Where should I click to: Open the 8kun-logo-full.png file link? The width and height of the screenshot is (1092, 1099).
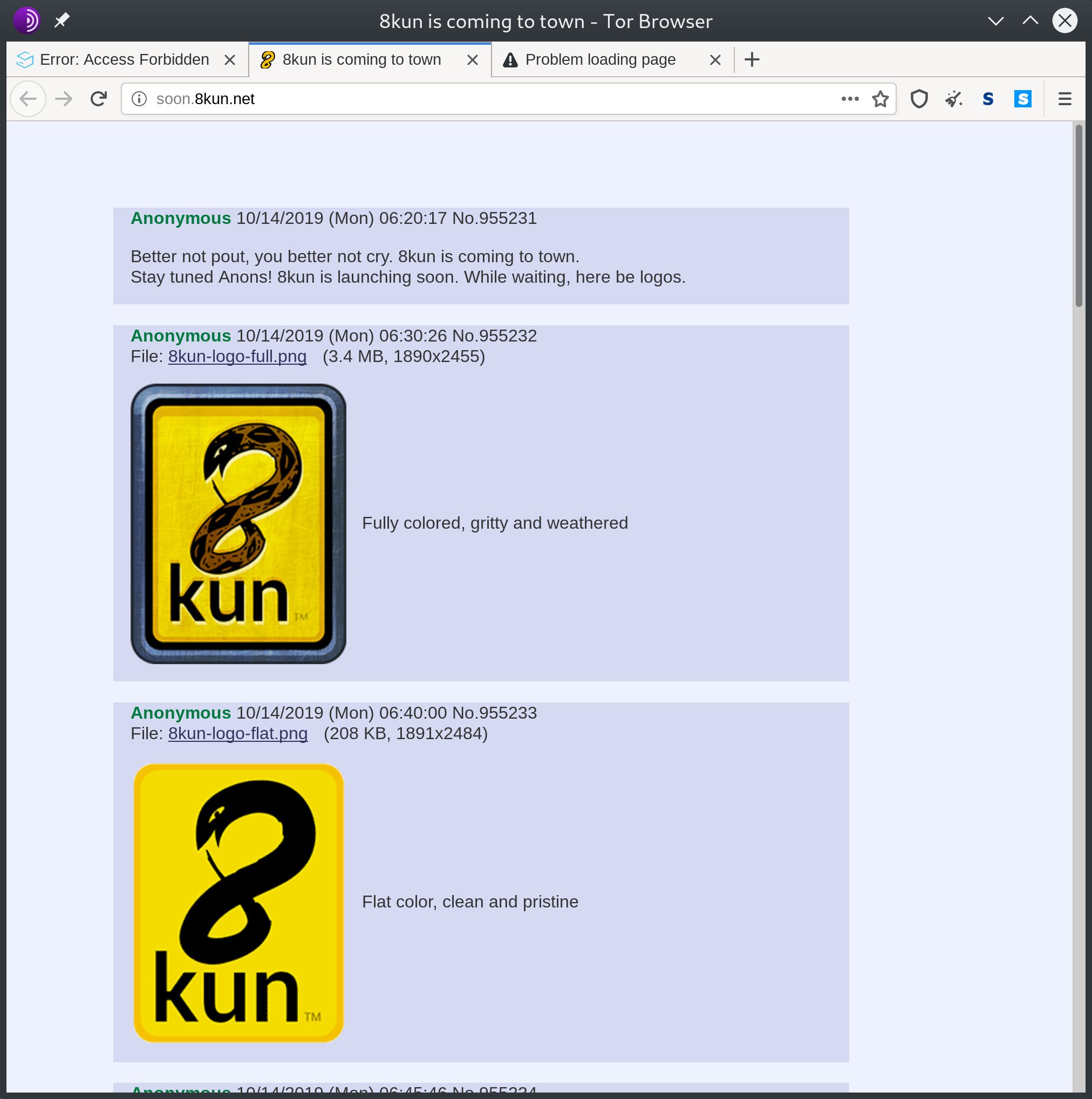237,357
